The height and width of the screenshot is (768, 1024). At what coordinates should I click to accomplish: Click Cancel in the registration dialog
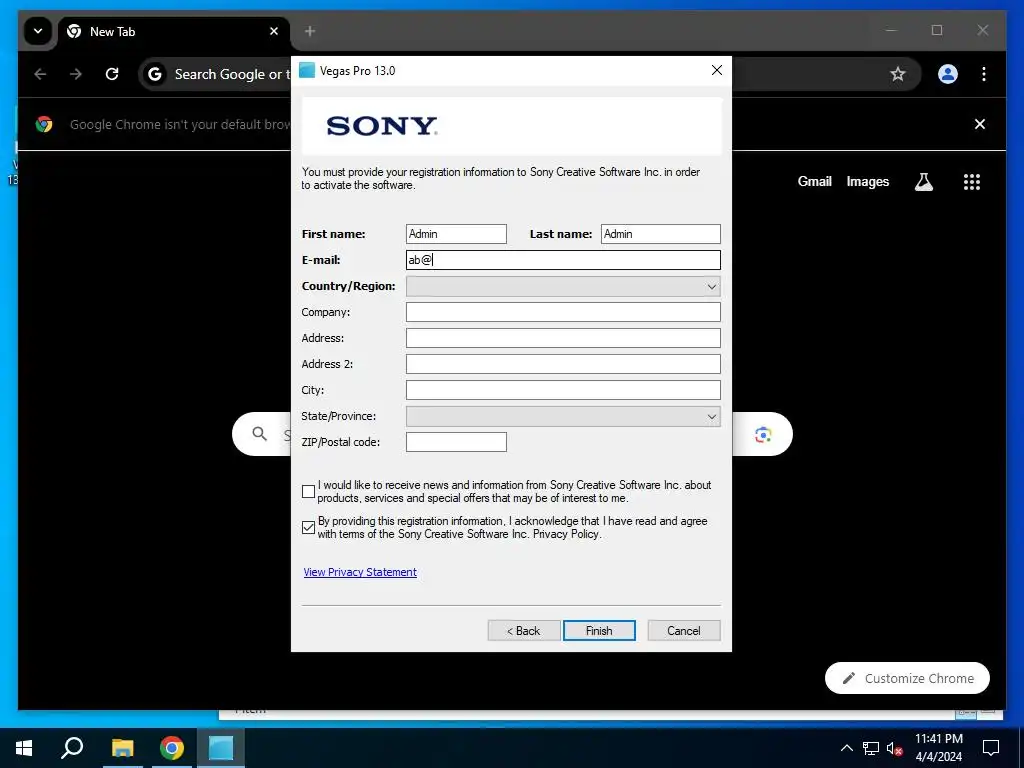point(684,630)
